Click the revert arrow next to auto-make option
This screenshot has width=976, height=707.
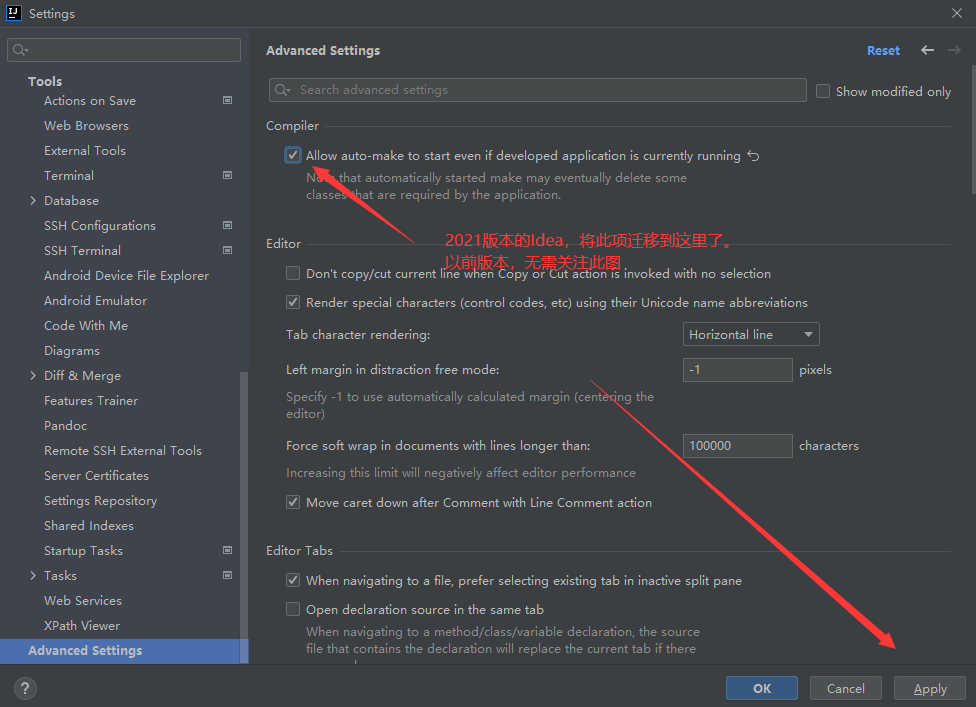(x=753, y=156)
